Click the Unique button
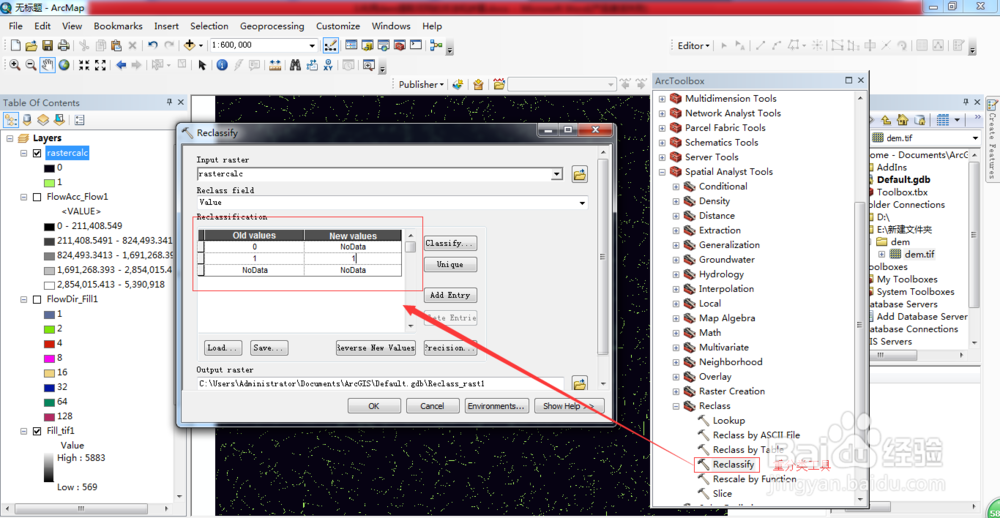 click(450, 265)
